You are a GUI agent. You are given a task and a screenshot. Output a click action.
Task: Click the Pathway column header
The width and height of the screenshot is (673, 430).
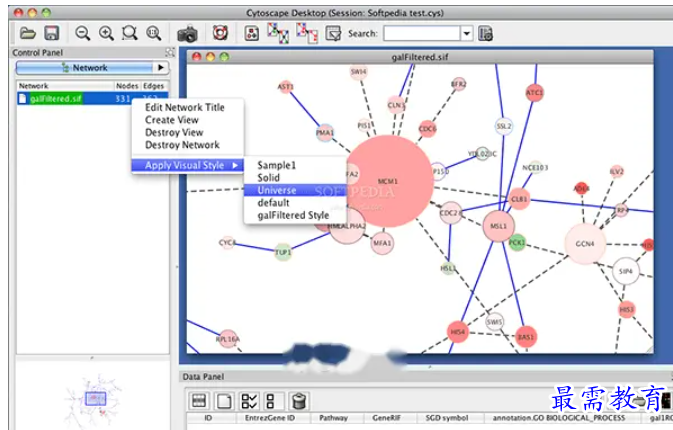coord(333,418)
